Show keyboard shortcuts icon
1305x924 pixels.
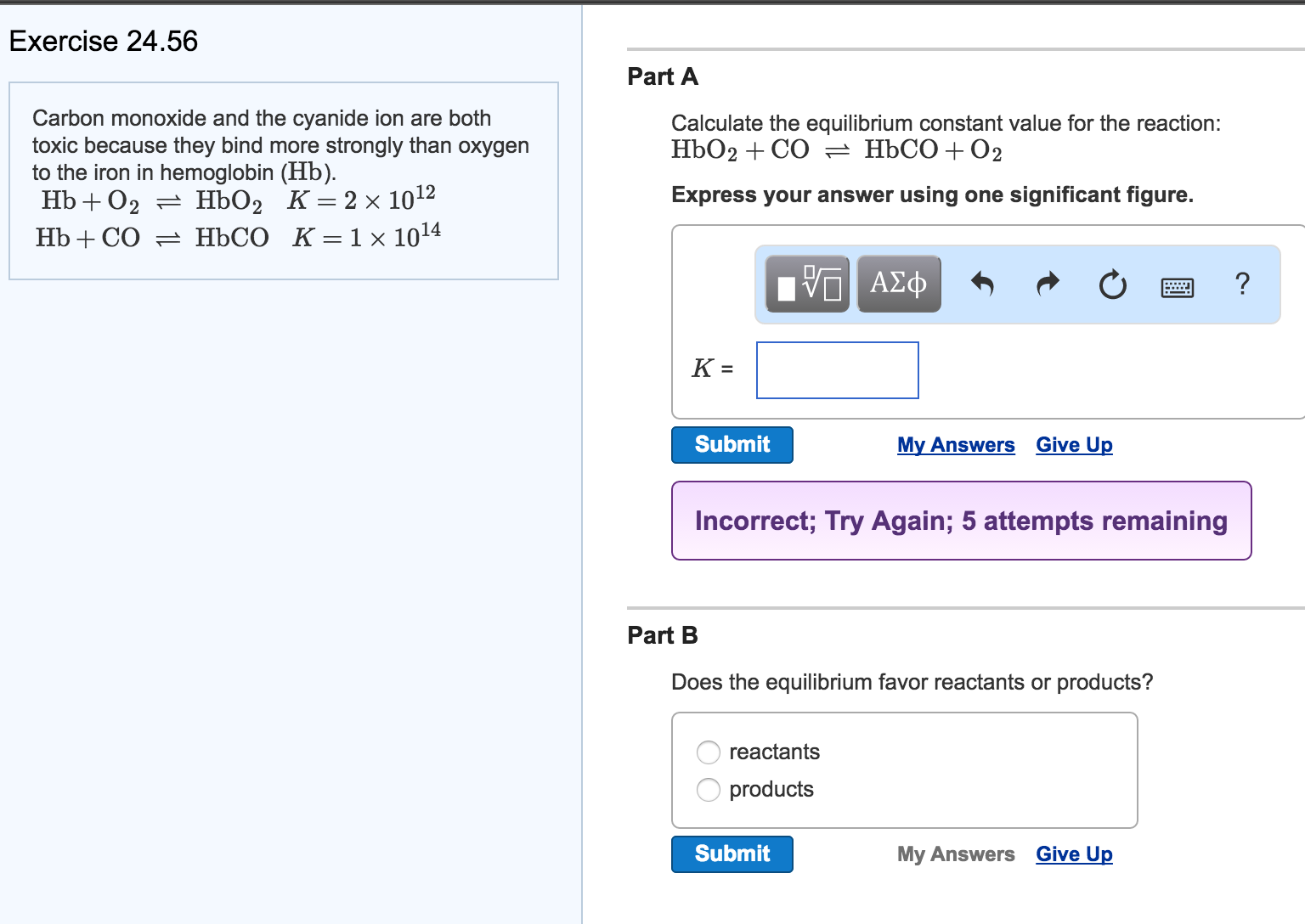[1177, 288]
